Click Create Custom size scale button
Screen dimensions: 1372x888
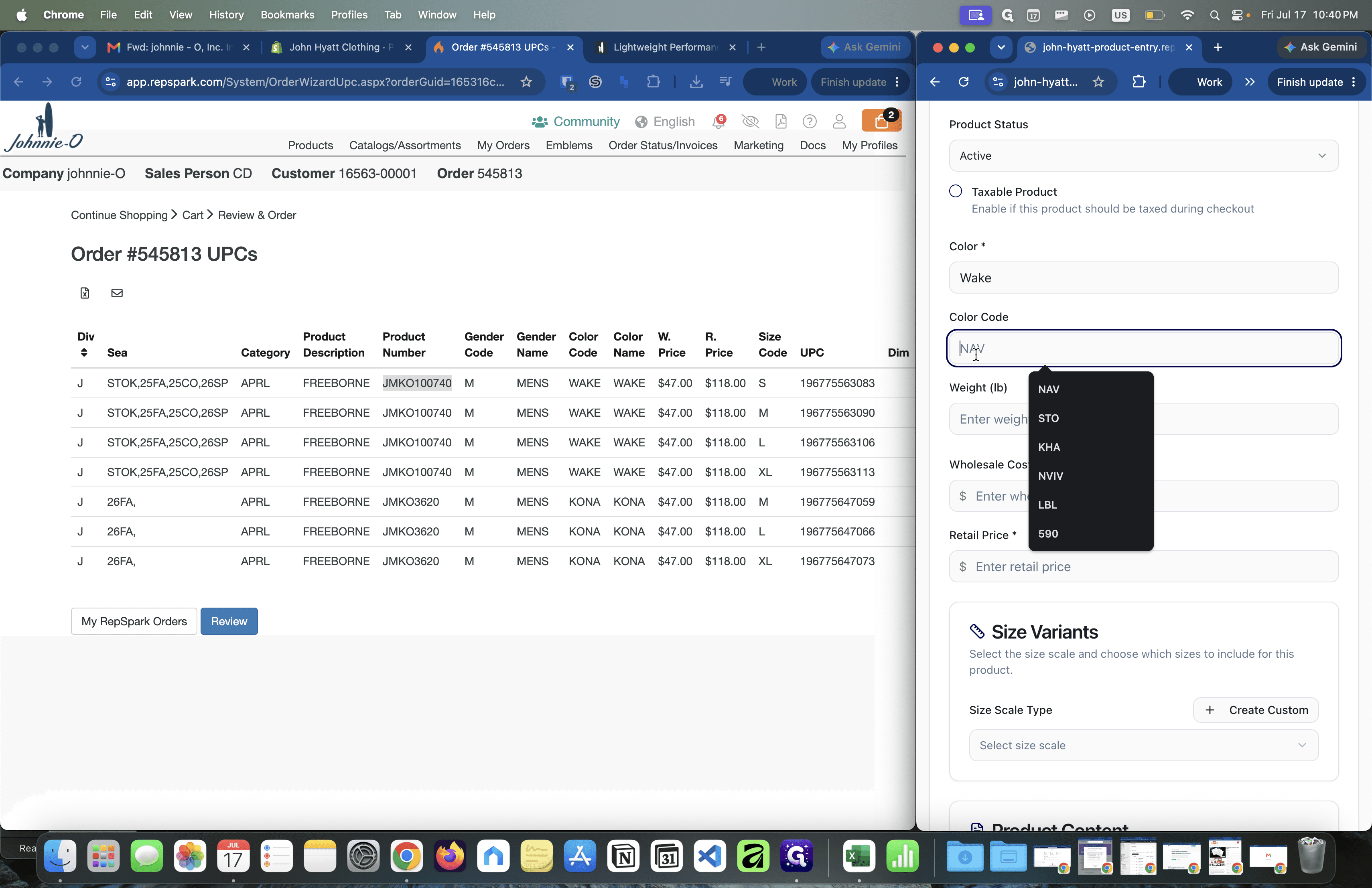1256,710
